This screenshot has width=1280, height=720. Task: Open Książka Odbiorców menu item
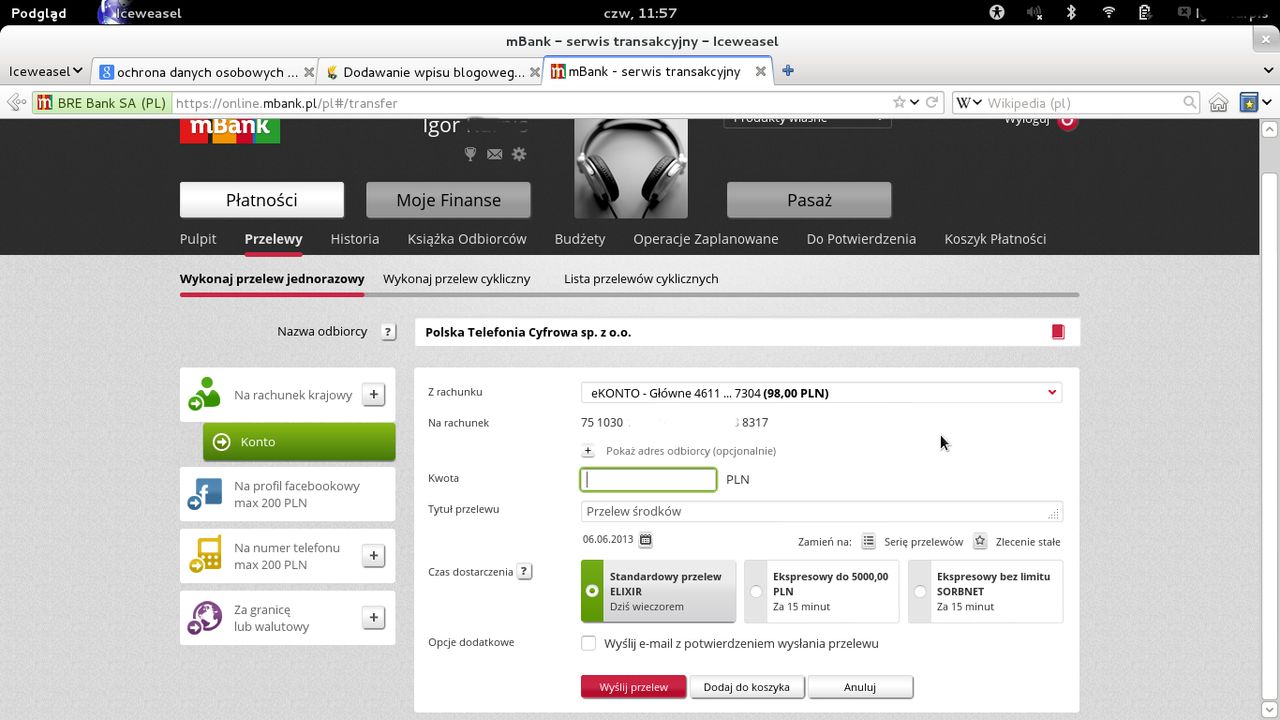point(467,239)
